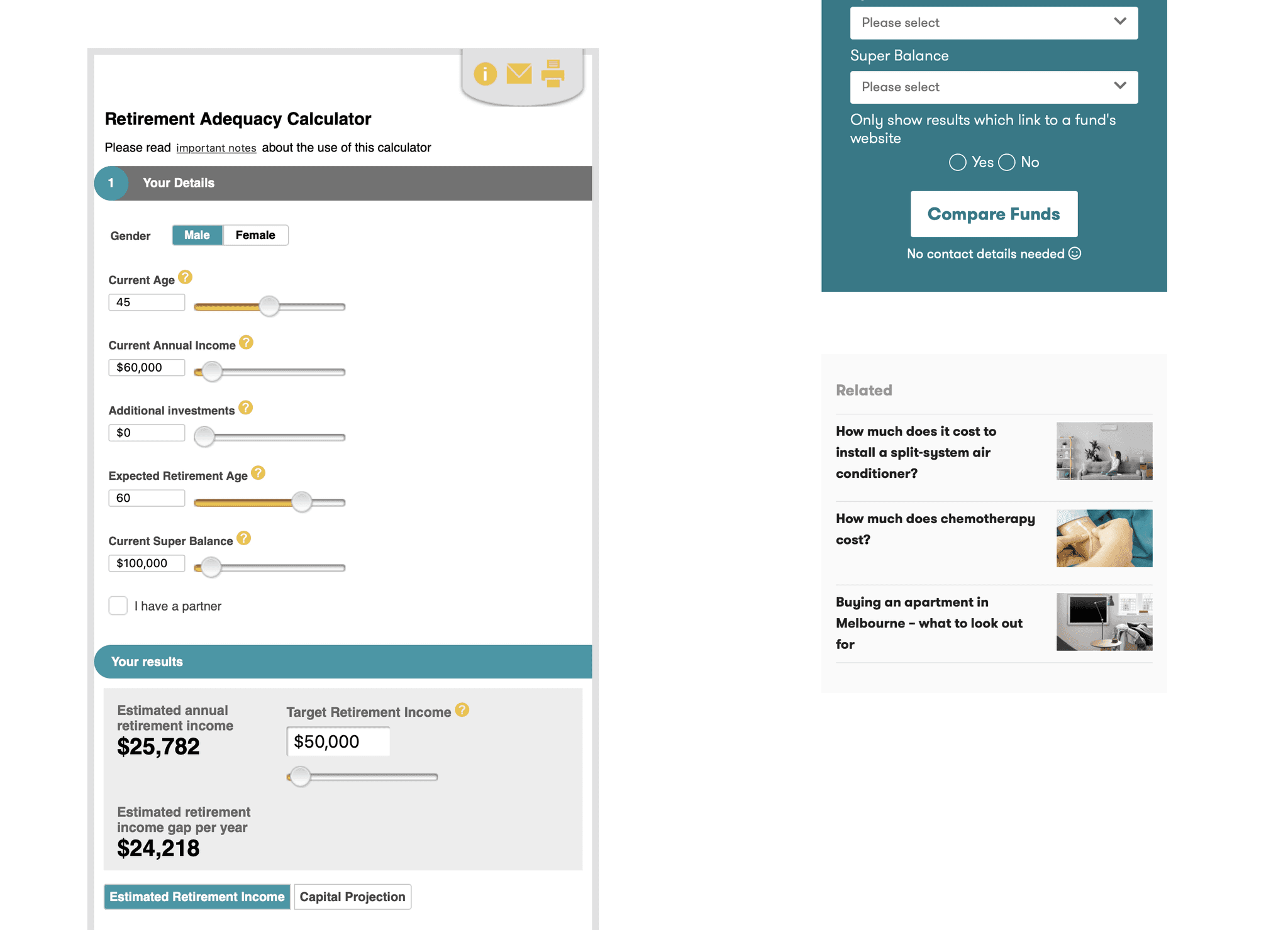Click the Compare Funds button
The image size is (1288, 930).
pos(994,214)
